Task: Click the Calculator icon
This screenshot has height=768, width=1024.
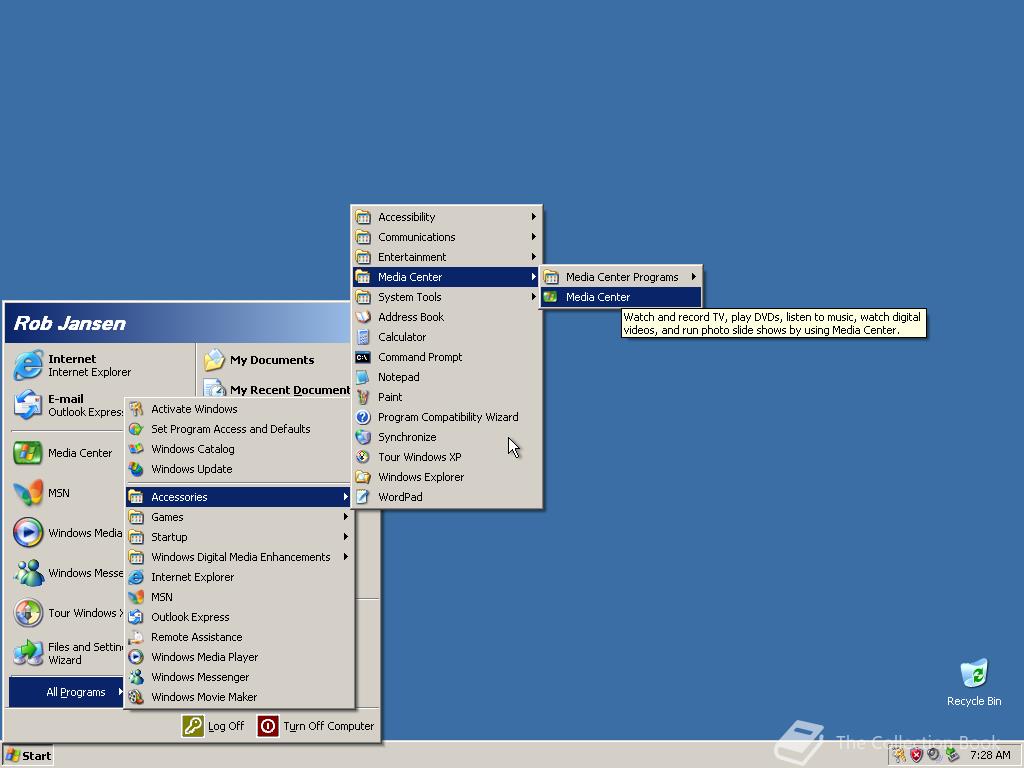Action: pyautogui.click(x=363, y=337)
